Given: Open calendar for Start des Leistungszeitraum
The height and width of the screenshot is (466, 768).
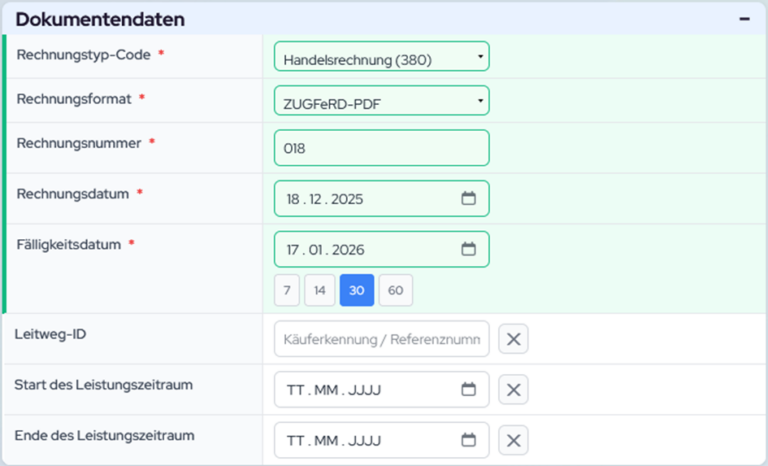Looking at the screenshot, I should coord(468,389).
